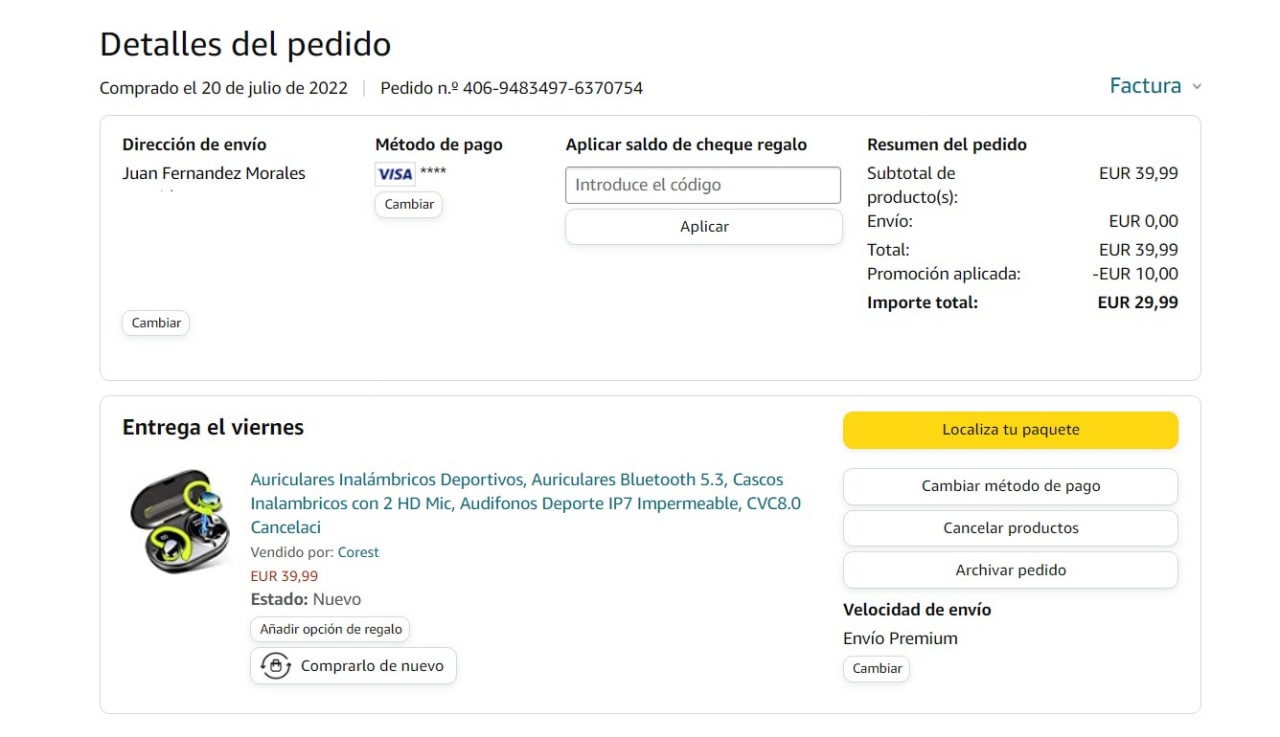Image resolution: width=1280 pixels, height=737 pixels.
Task: Click Cambiar under payment method
Action: pos(409,204)
